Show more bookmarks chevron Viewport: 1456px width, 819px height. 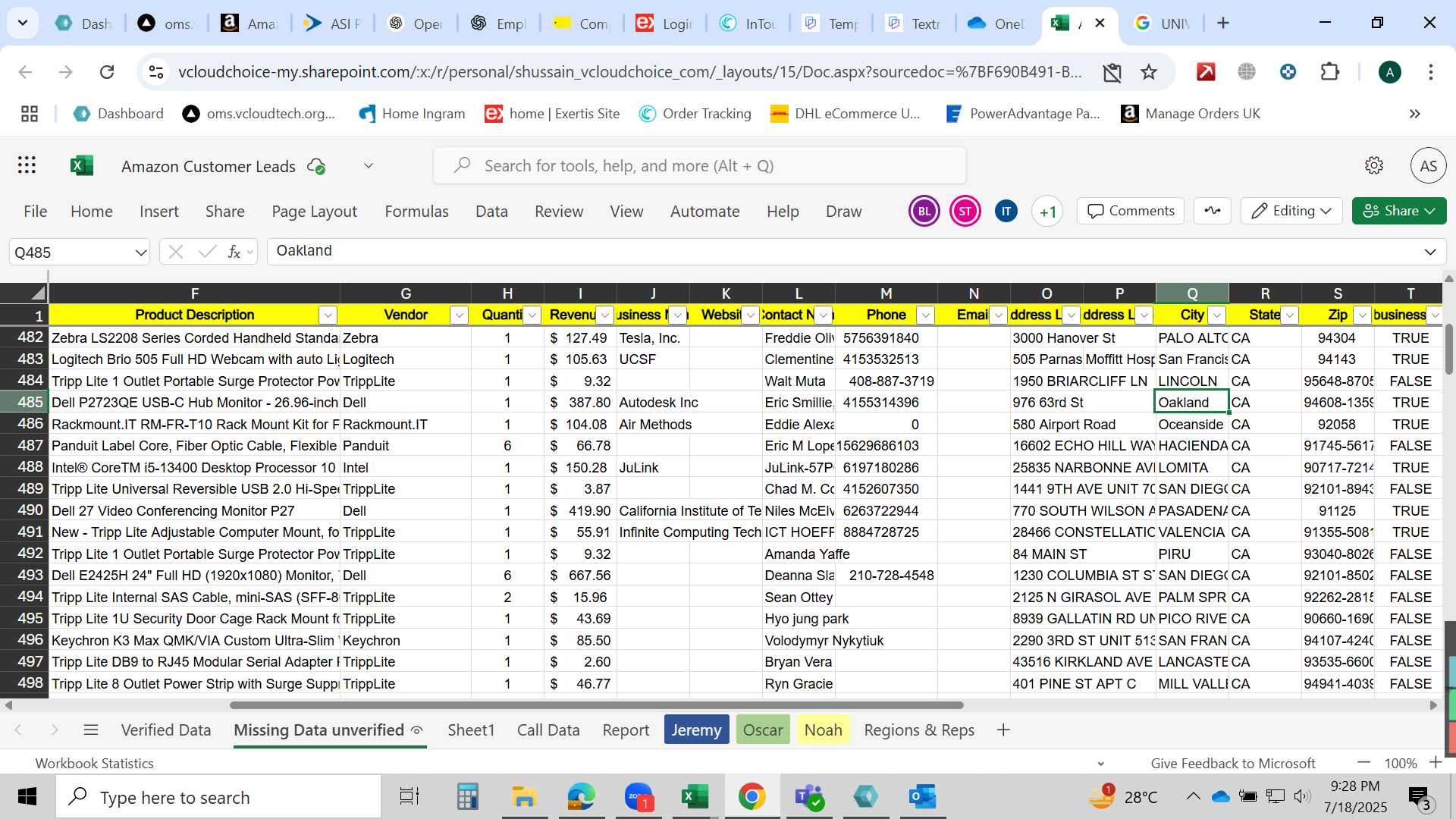[x=1415, y=114]
